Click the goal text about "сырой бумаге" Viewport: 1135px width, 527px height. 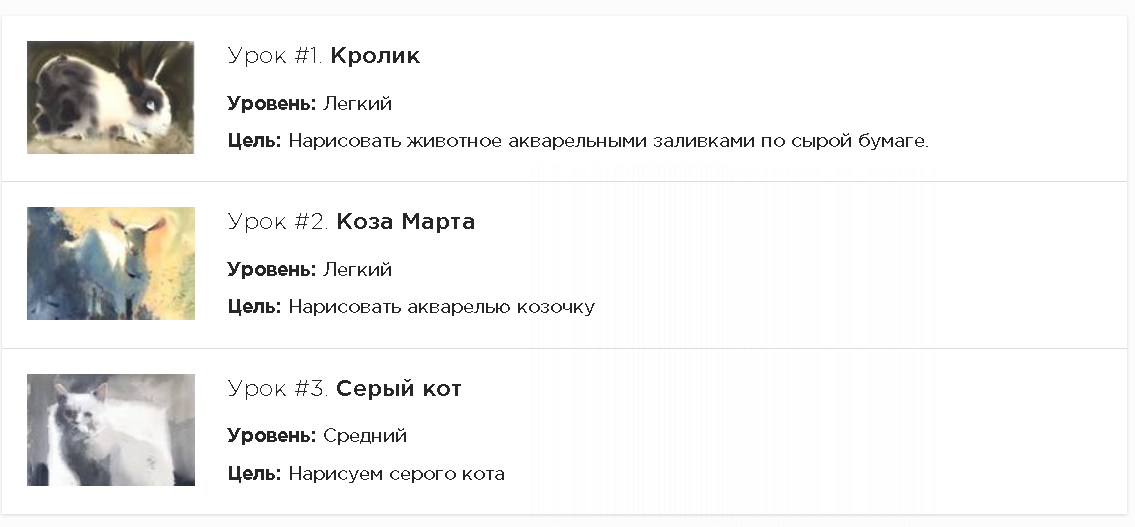pos(608,141)
